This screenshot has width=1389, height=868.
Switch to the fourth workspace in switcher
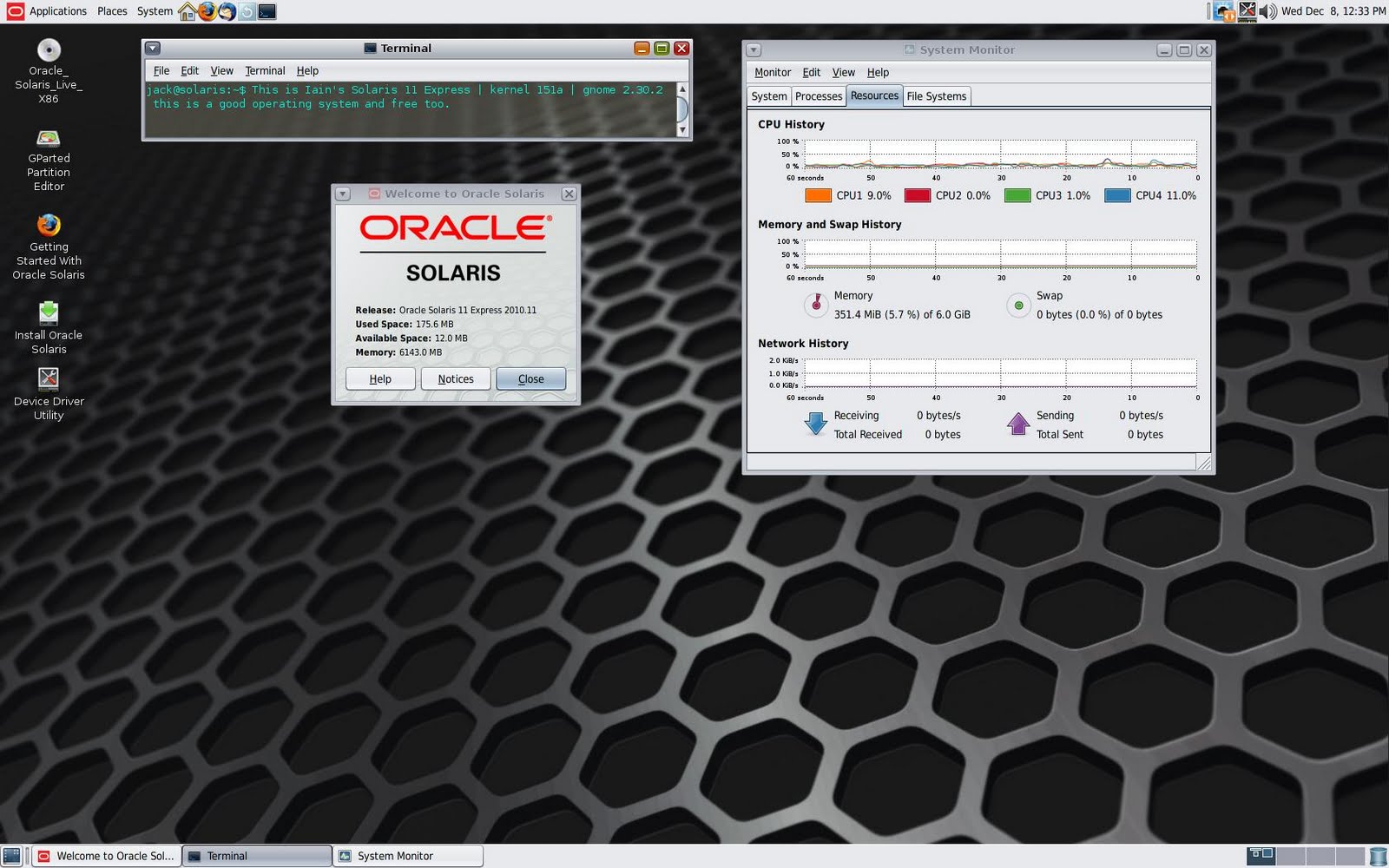tap(1349, 856)
